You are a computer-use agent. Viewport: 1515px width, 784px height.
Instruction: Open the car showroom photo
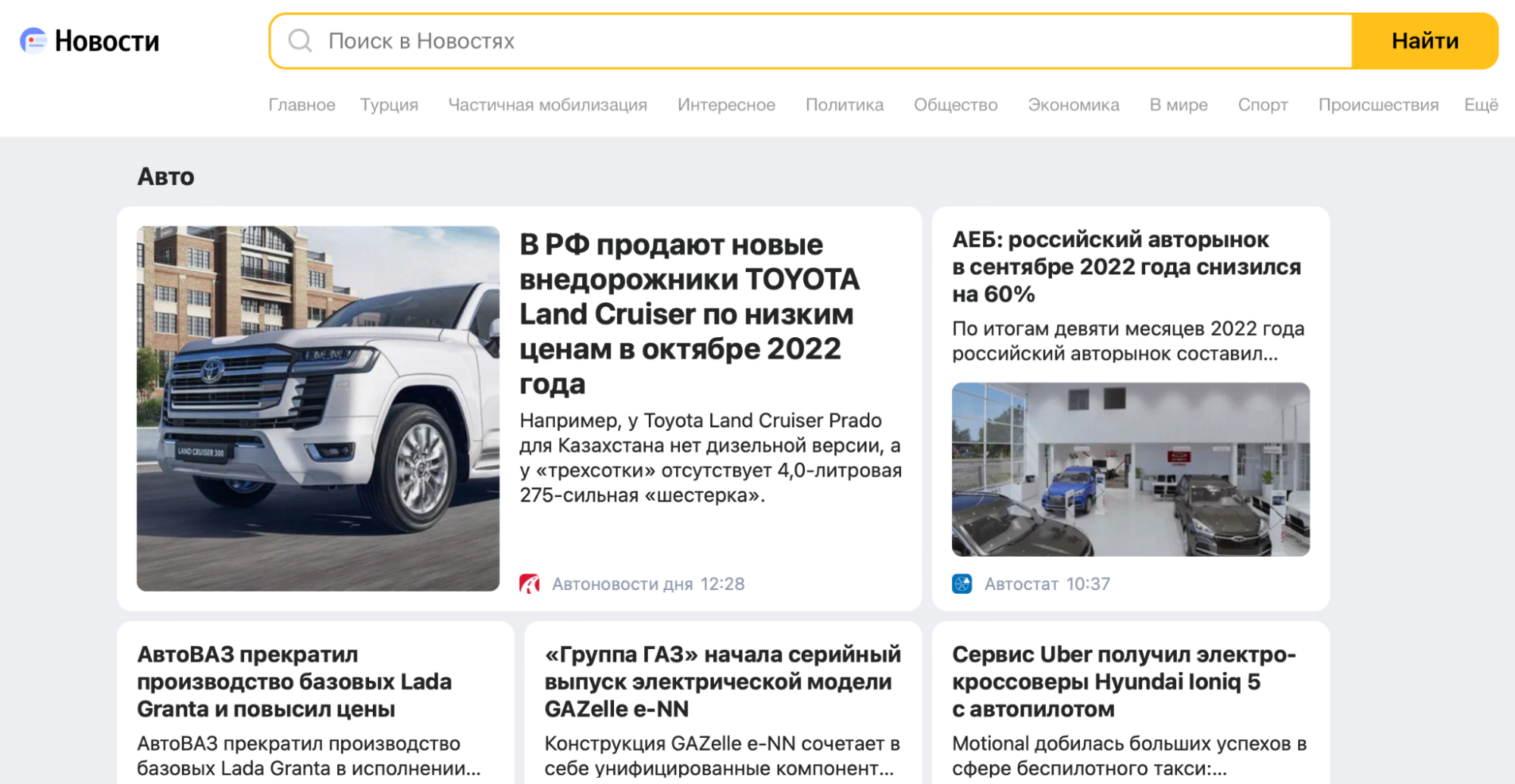pyautogui.click(x=1131, y=470)
